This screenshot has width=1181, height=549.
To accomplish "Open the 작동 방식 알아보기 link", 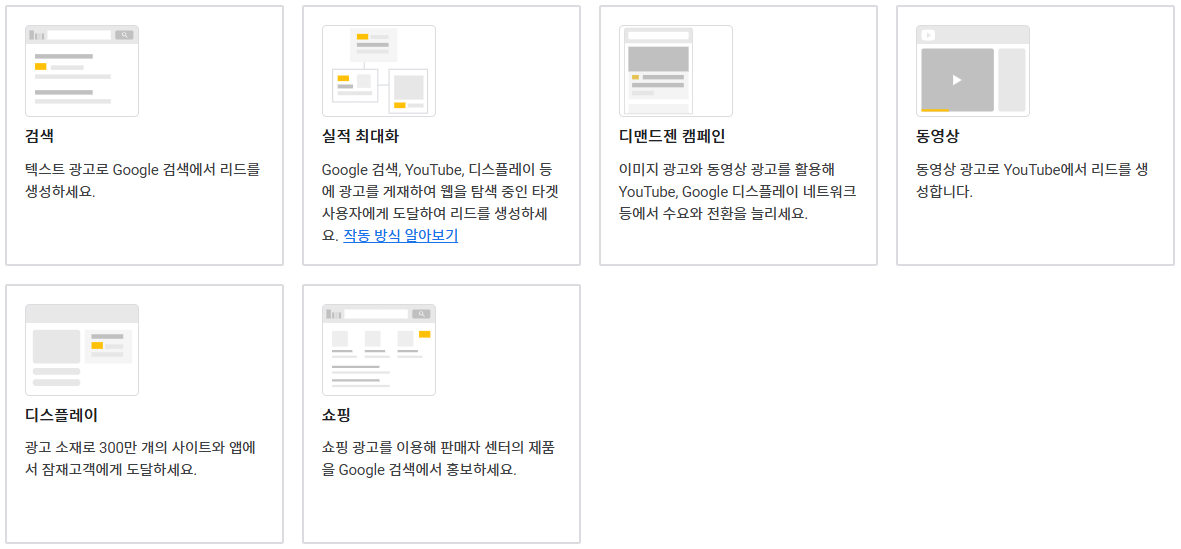I will click(400, 236).
